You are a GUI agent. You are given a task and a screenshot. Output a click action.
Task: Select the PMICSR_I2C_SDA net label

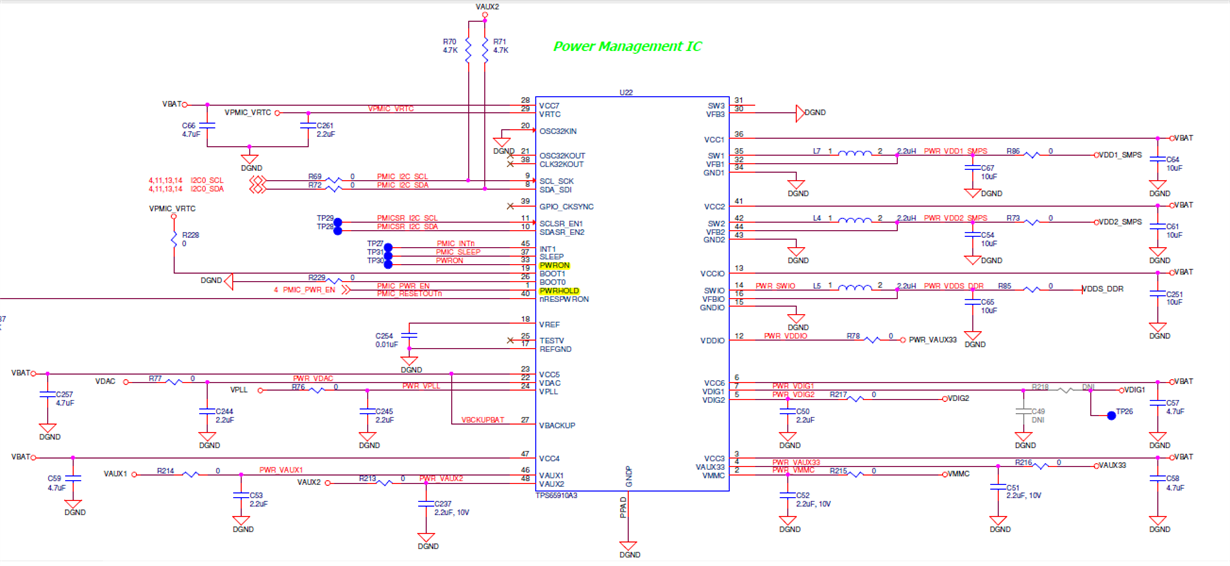coord(408,227)
